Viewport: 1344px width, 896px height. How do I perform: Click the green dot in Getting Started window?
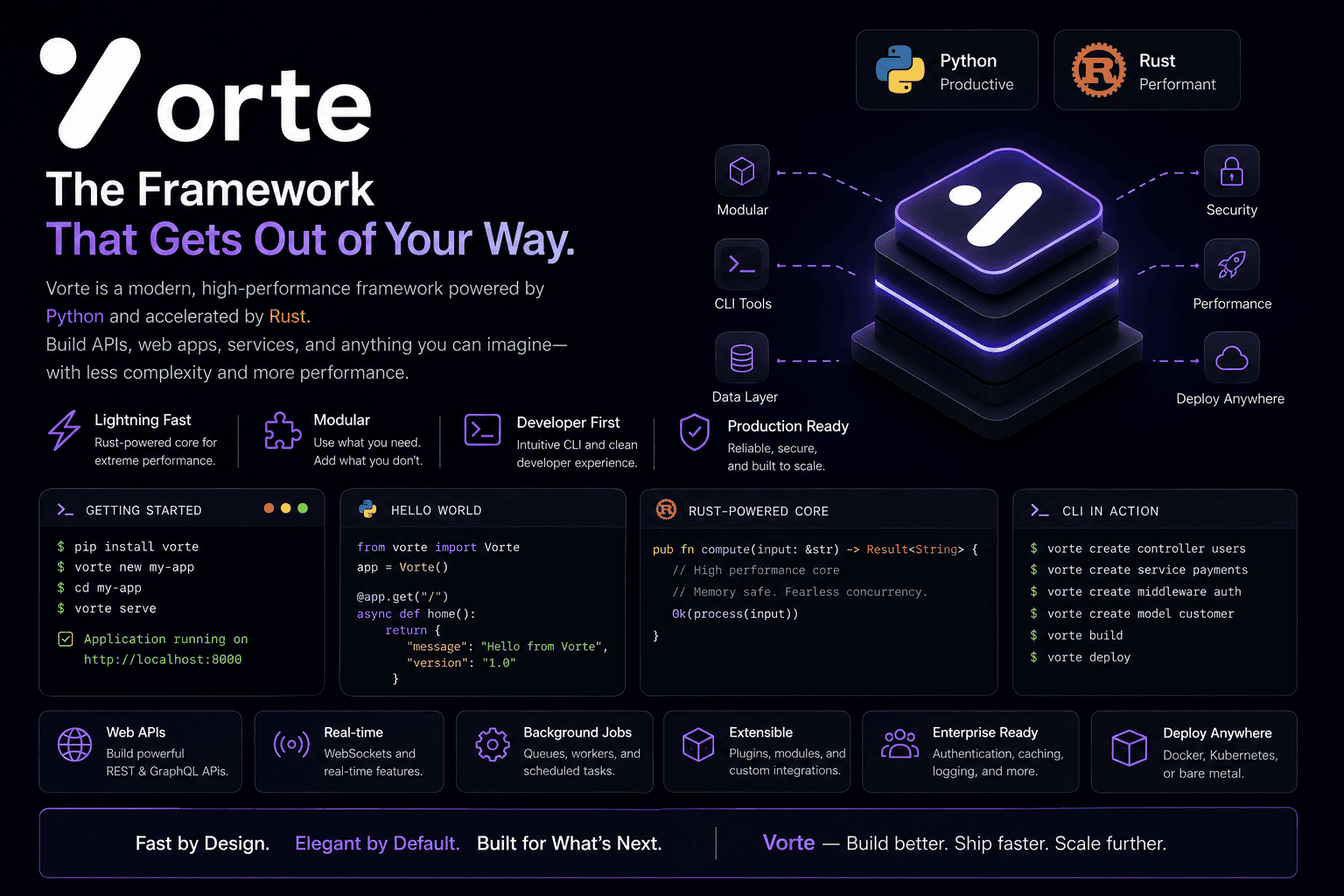pyautogui.click(x=303, y=508)
